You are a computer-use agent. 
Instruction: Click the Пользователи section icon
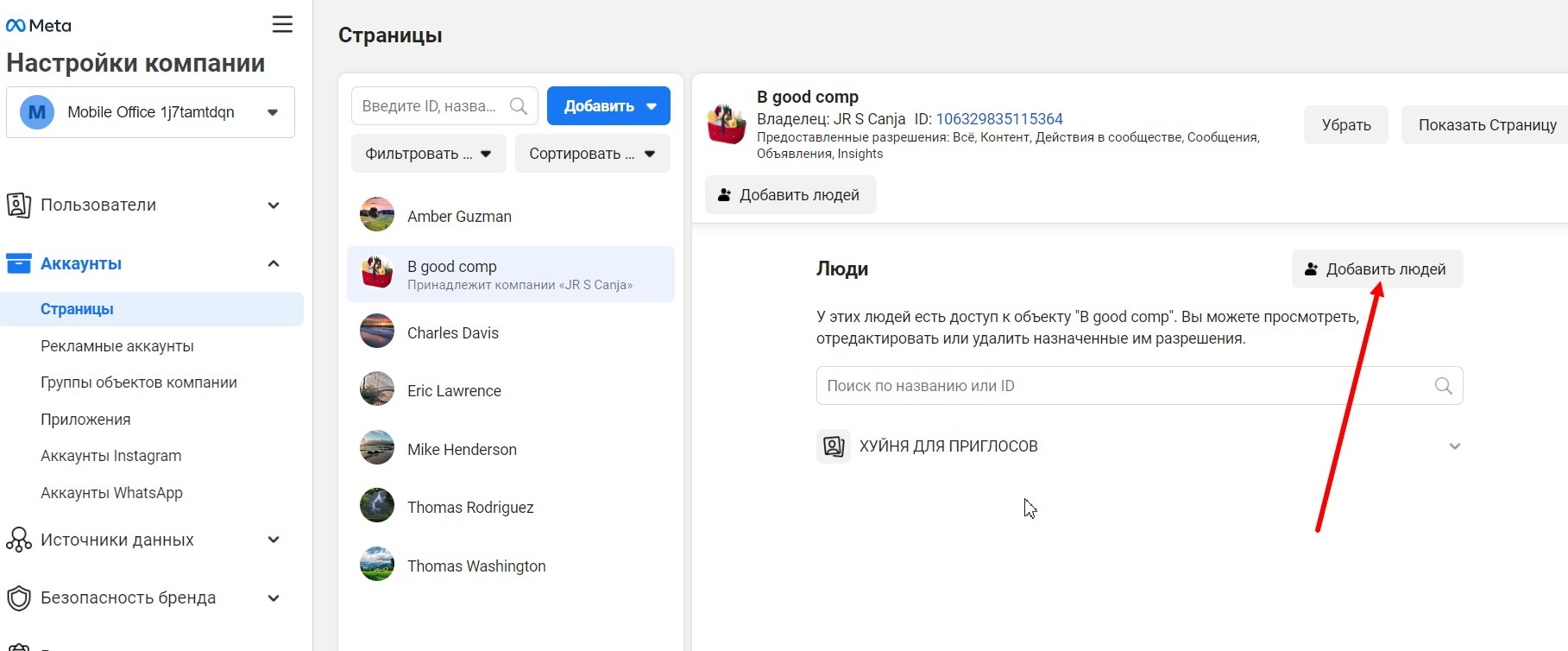[x=19, y=205]
